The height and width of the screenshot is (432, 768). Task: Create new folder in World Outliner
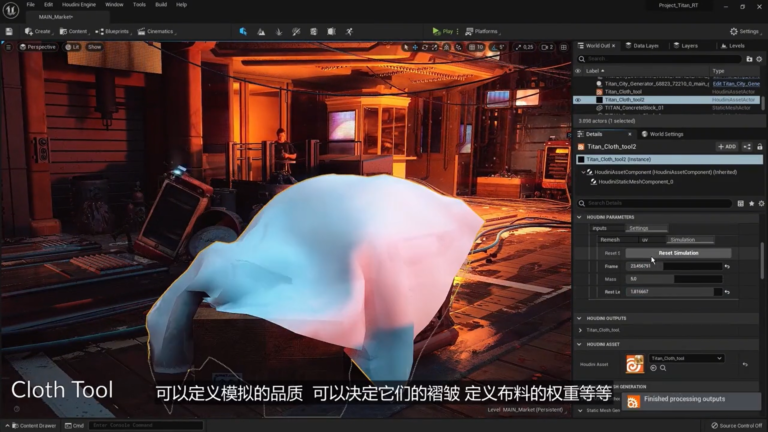click(749, 59)
